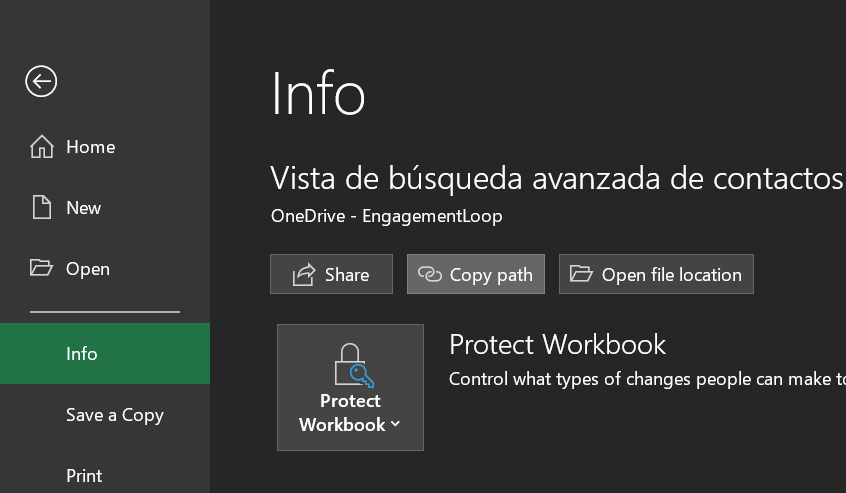Select the highlighted Info tab in sidebar

click(82, 354)
